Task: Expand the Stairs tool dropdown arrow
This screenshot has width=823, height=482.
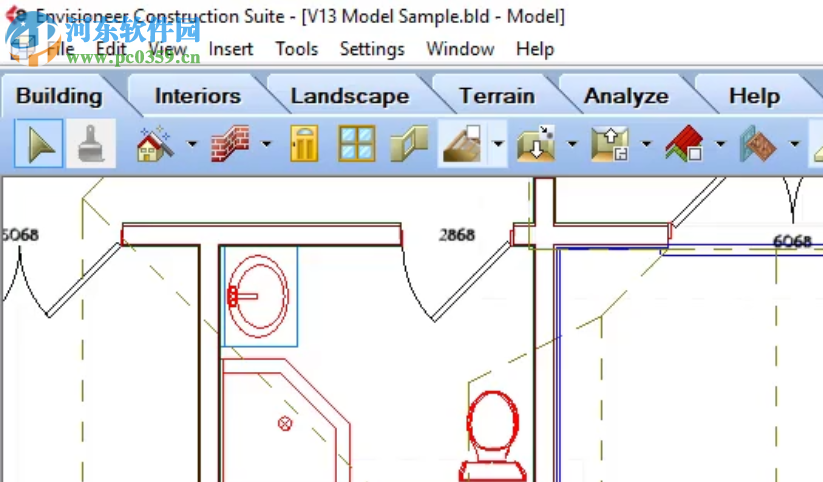Action: pyautogui.click(x=498, y=143)
